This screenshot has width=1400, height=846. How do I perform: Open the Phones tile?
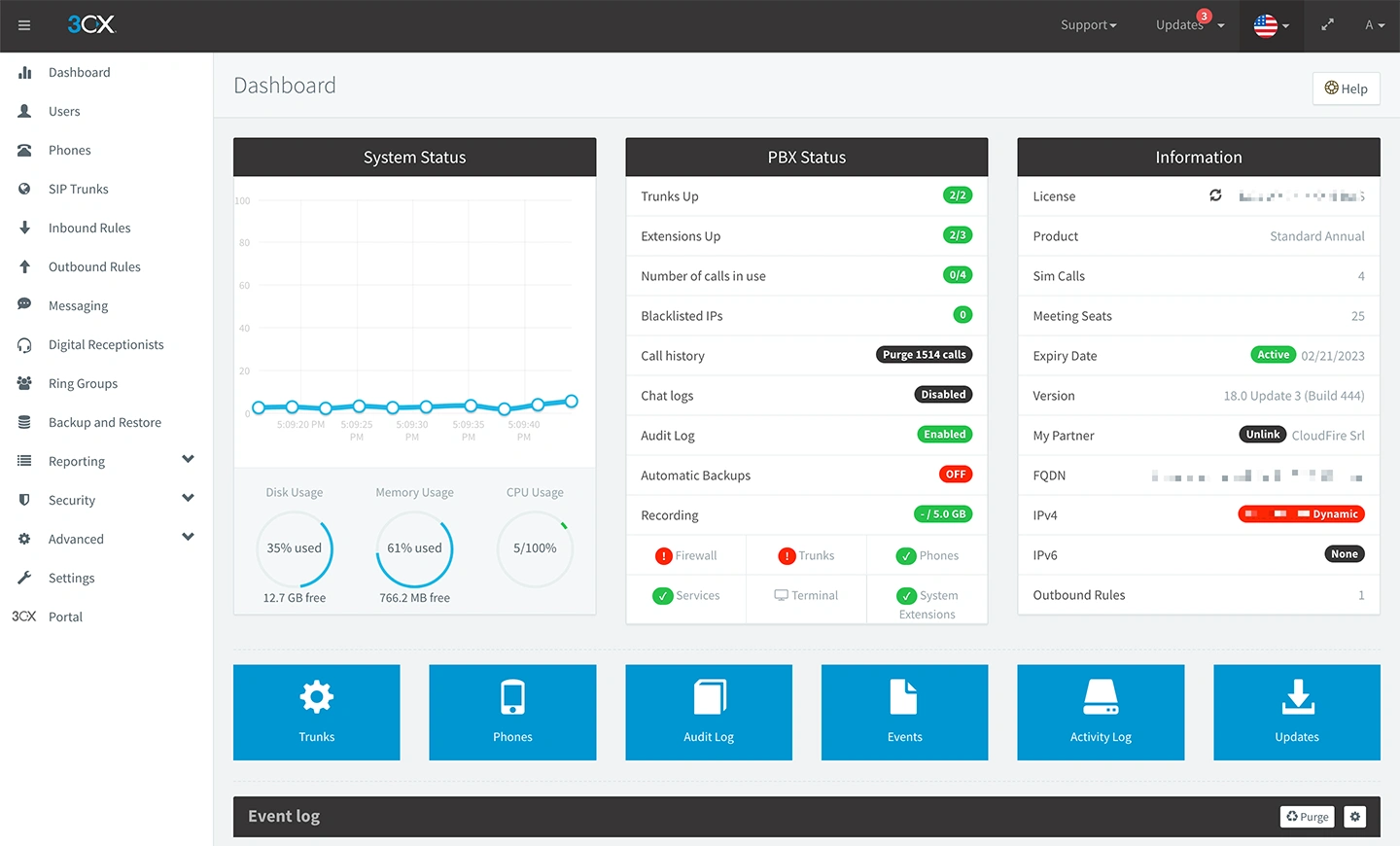(512, 712)
